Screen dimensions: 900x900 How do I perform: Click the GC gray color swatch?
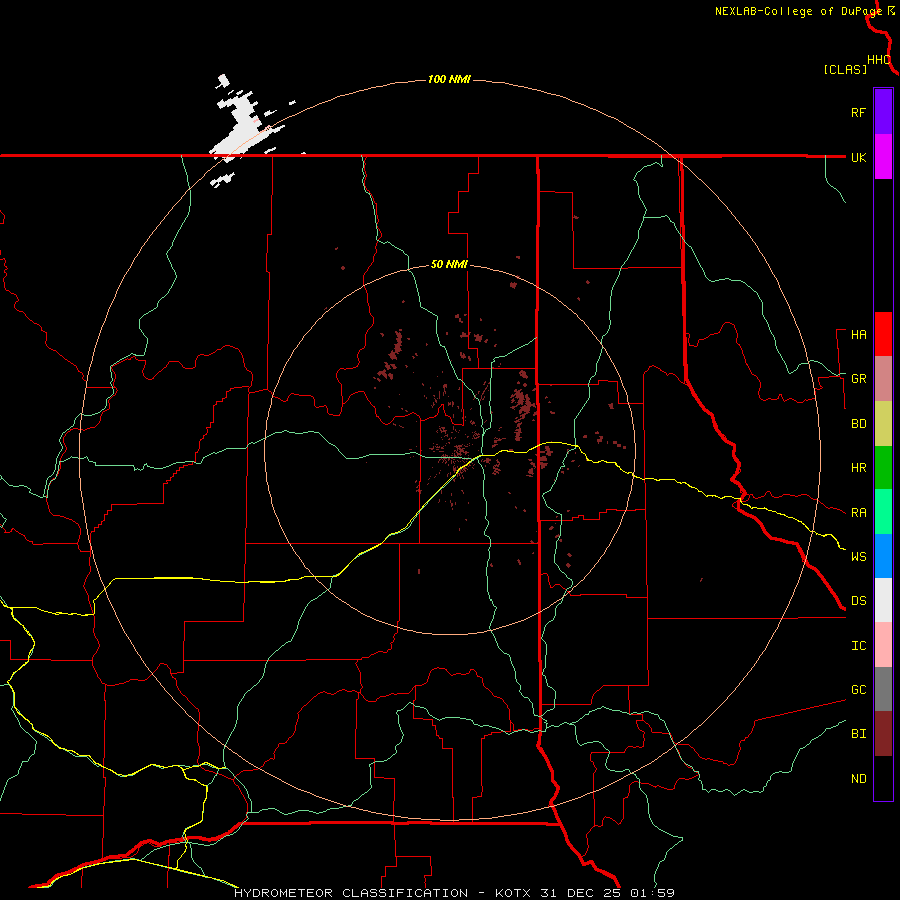point(883,689)
